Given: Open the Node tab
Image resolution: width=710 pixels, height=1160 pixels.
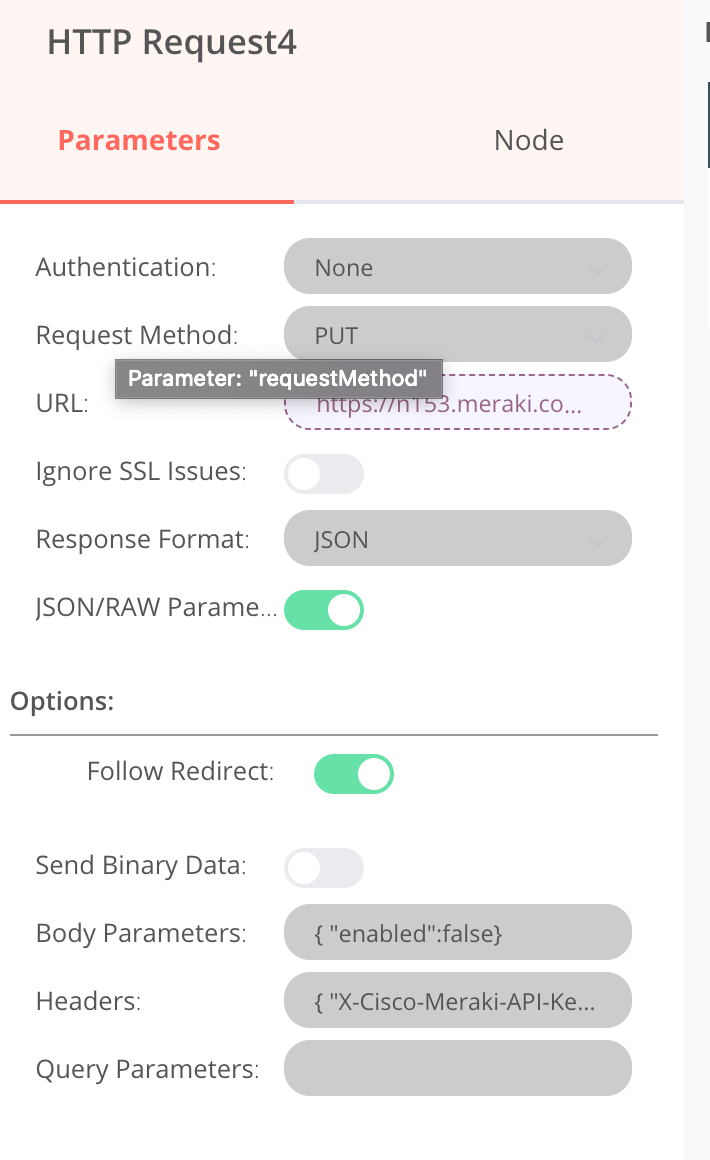Looking at the screenshot, I should coord(528,140).
